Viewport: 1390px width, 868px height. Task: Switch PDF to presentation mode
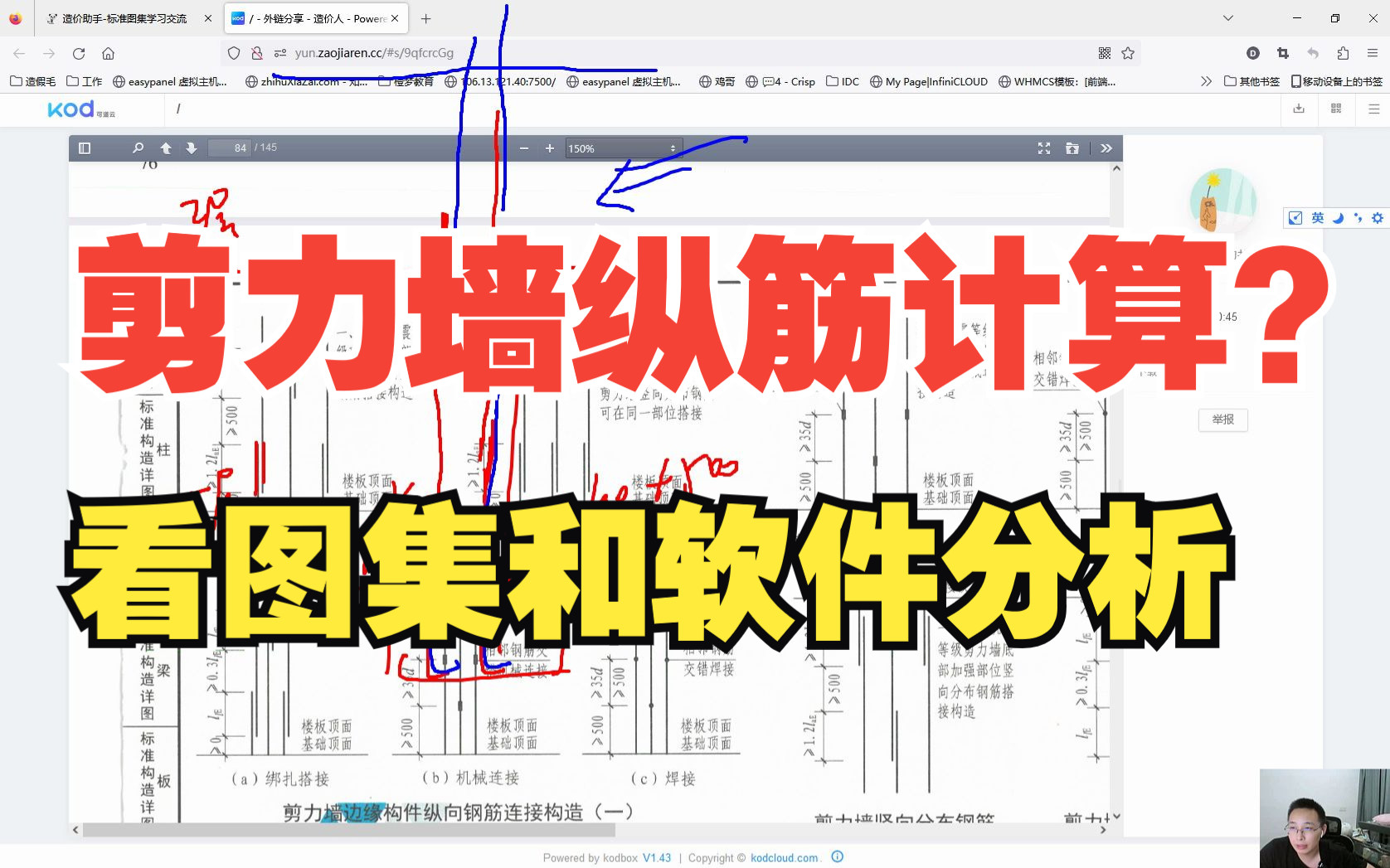[1044, 148]
